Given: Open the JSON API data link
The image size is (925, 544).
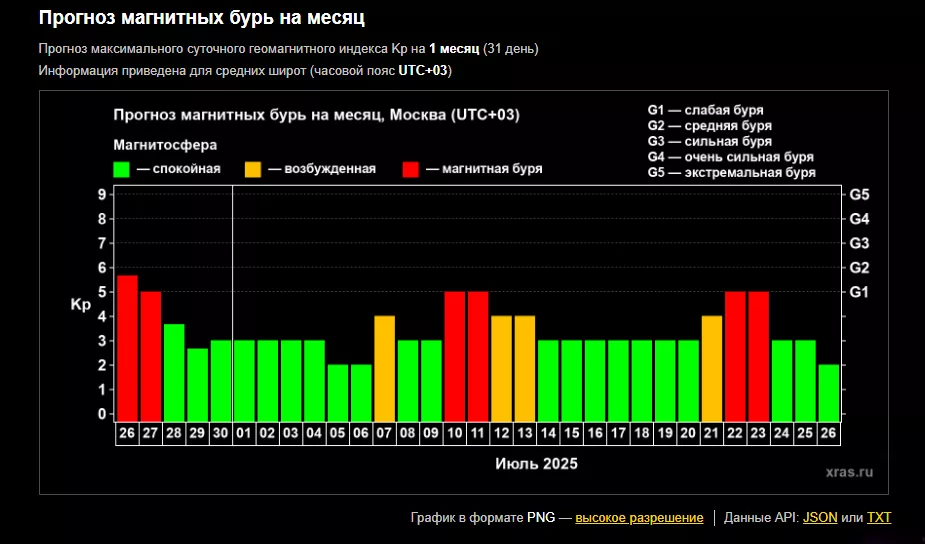Looking at the screenshot, I should click(x=820, y=517).
